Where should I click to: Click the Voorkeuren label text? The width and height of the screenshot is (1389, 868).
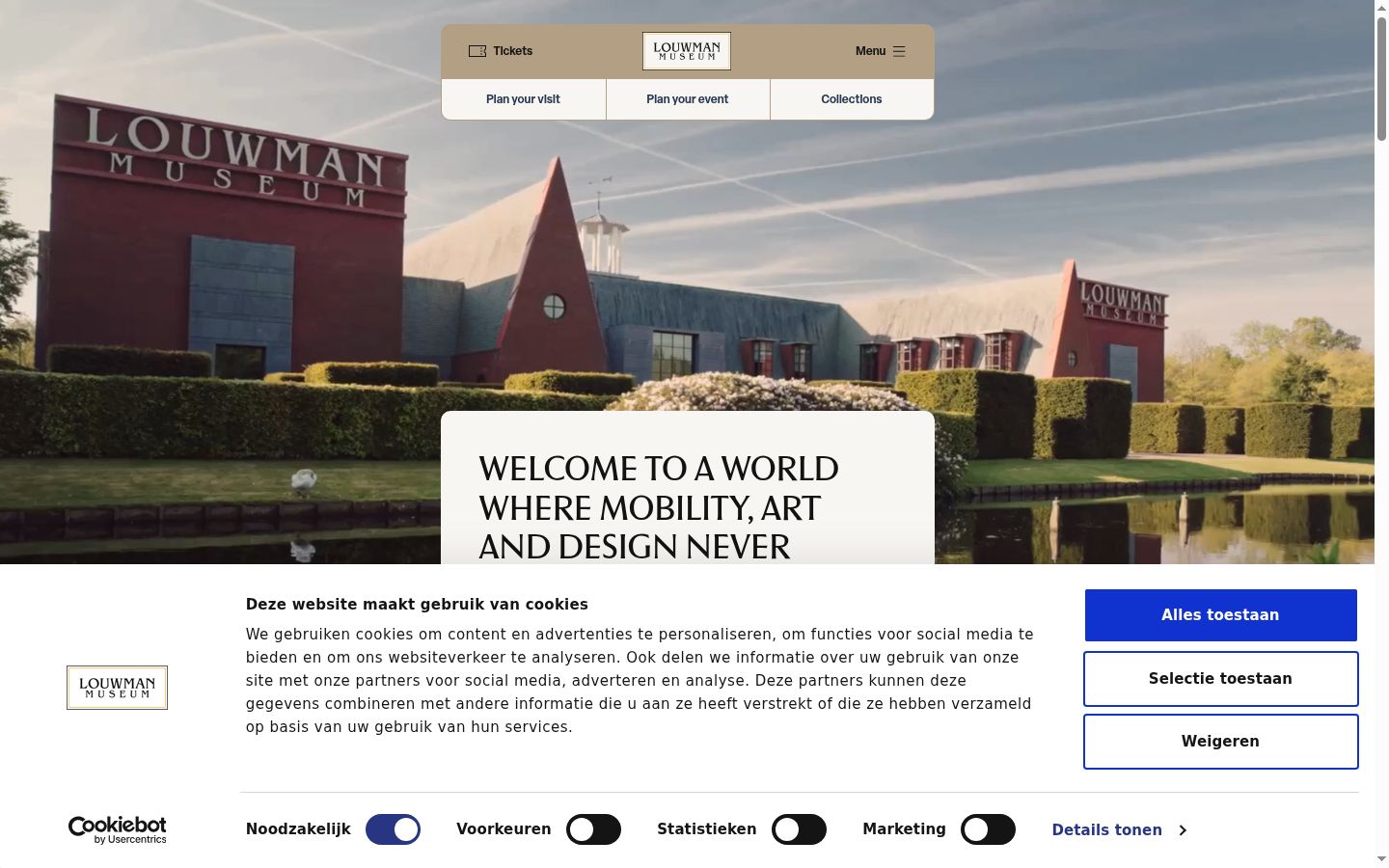(504, 829)
